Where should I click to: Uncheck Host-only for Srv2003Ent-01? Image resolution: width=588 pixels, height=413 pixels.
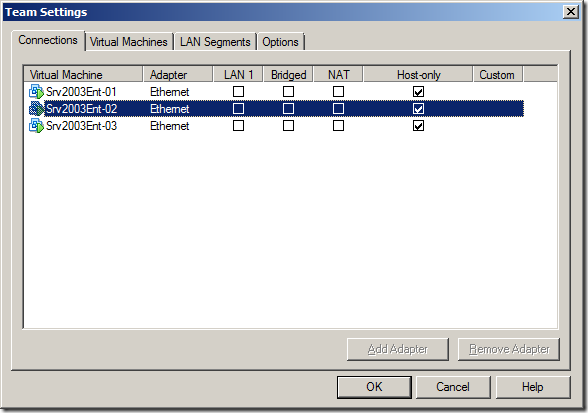(418, 92)
